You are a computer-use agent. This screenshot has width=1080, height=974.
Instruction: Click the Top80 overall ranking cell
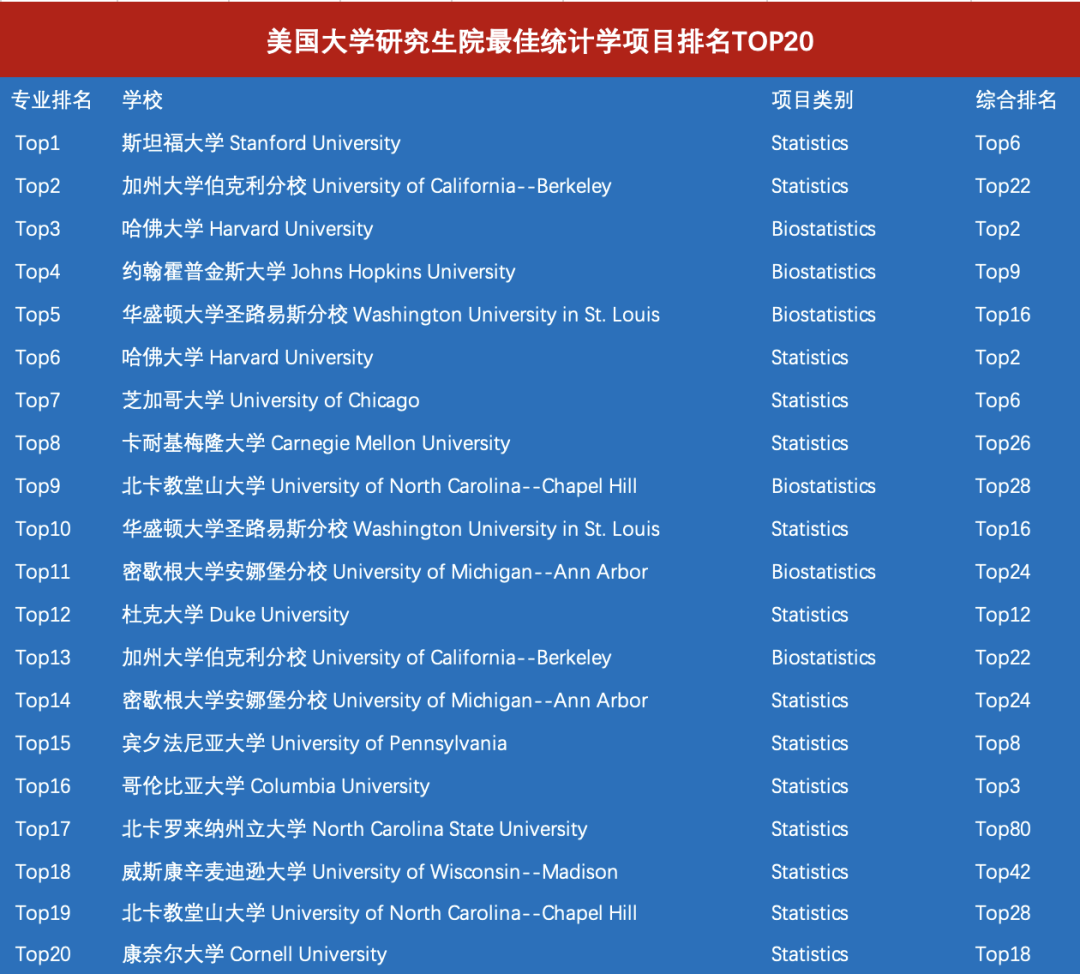click(x=1003, y=829)
